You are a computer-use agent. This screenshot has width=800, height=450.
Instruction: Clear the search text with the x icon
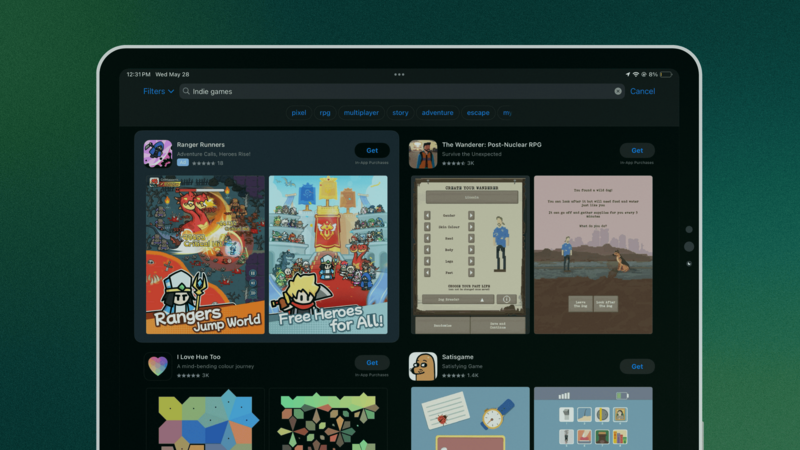pos(618,91)
